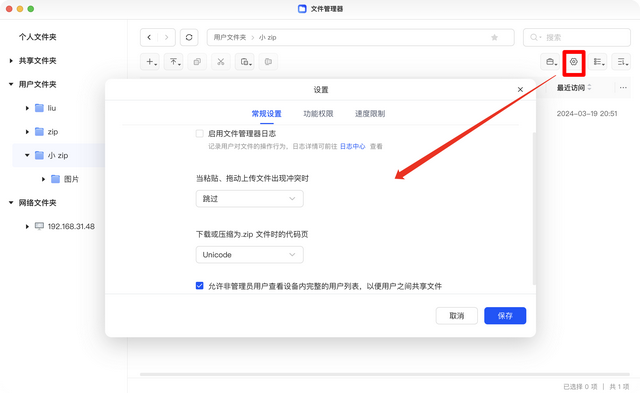Expand the liu folder arrow

pyautogui.click(x=27, y=108)
